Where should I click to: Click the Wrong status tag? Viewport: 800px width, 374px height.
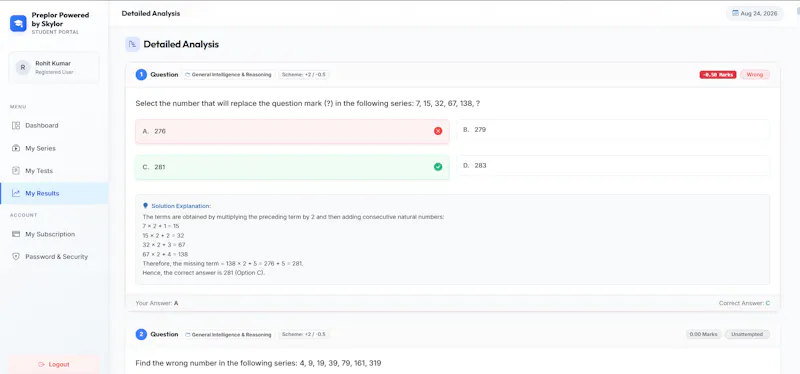pyautogui.click(x=755, y=74)
